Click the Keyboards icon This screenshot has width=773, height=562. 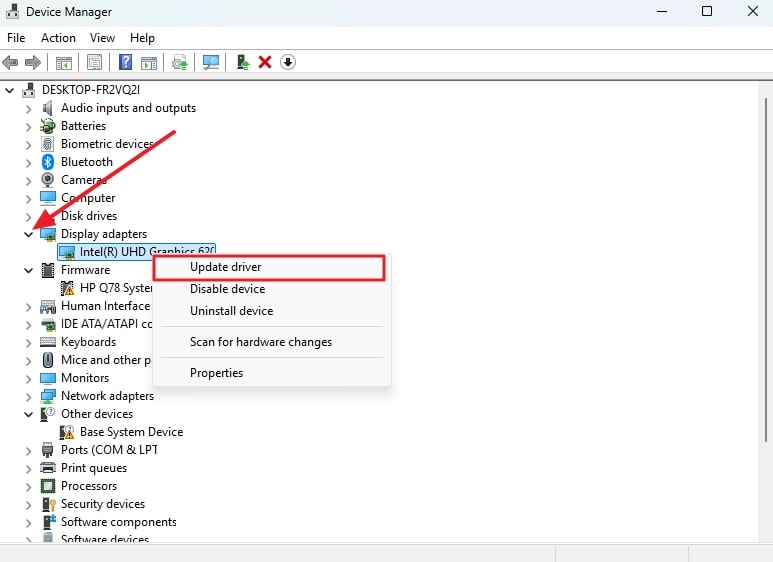click(x=48, y=342)
